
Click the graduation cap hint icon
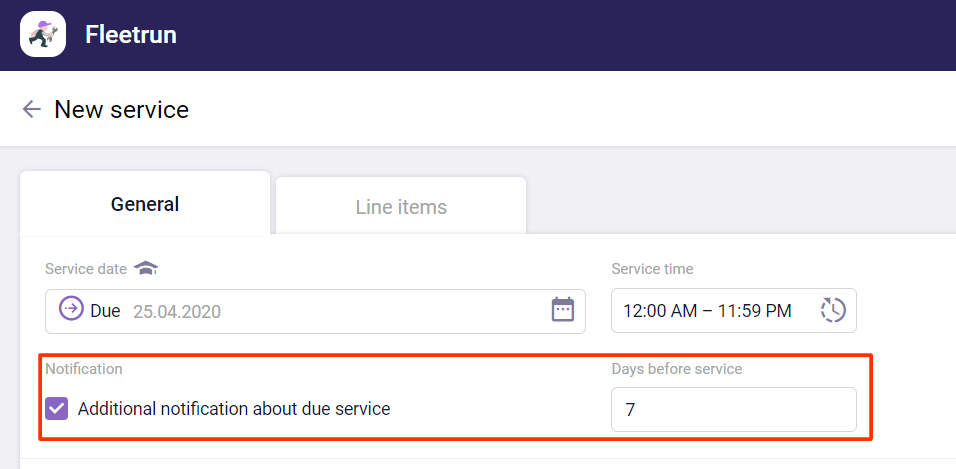pos(146,268)
